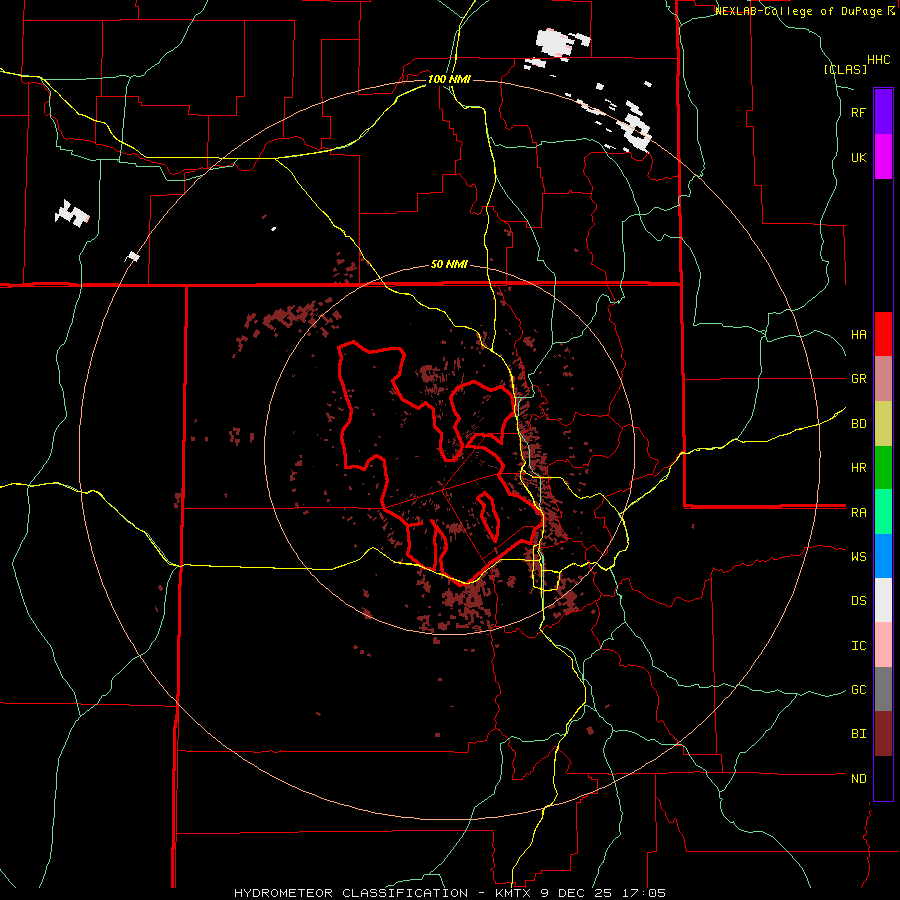
Task: Click the BD yellow legend swatch
Action: click(883, 424)
